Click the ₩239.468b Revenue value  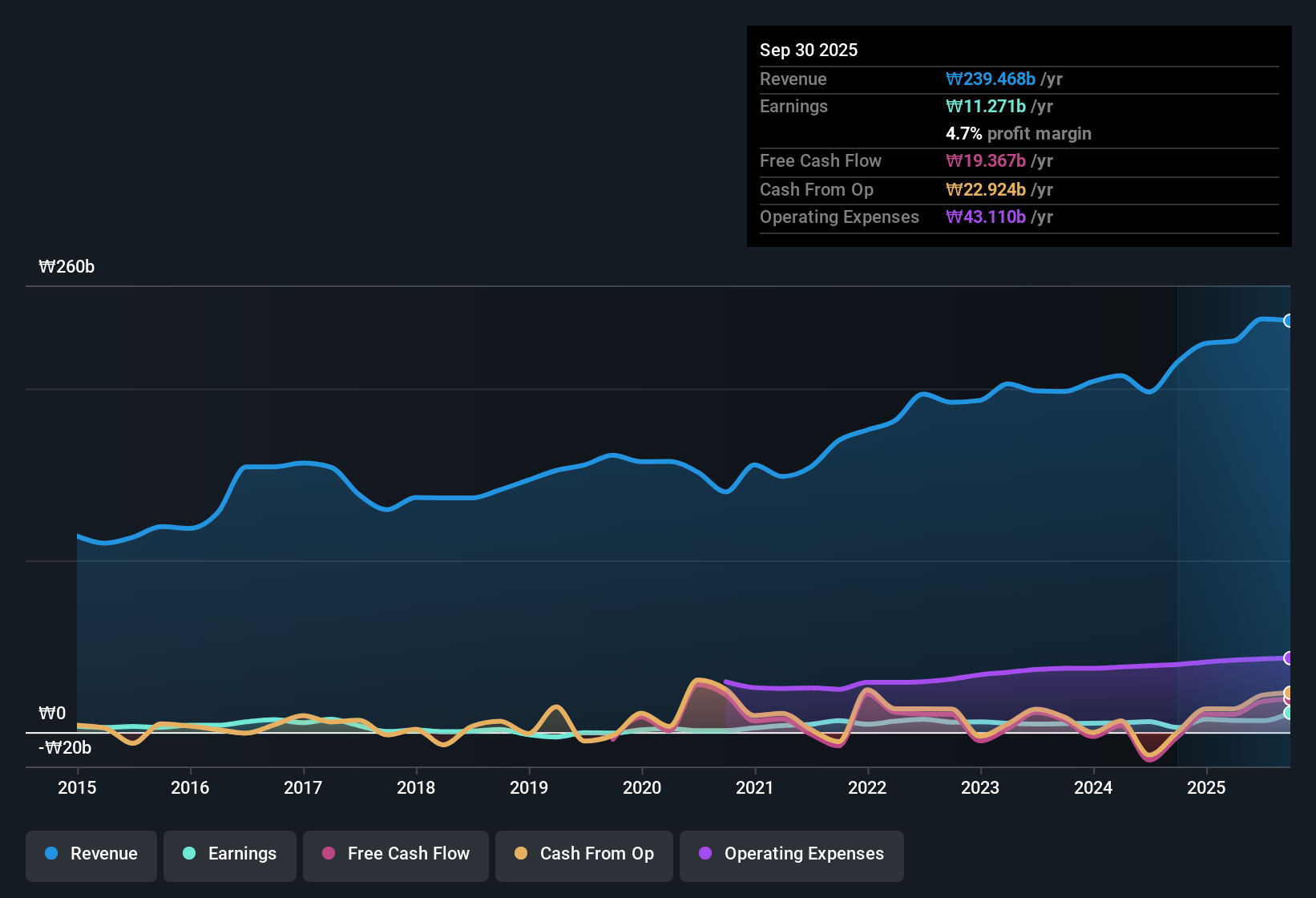991,79
